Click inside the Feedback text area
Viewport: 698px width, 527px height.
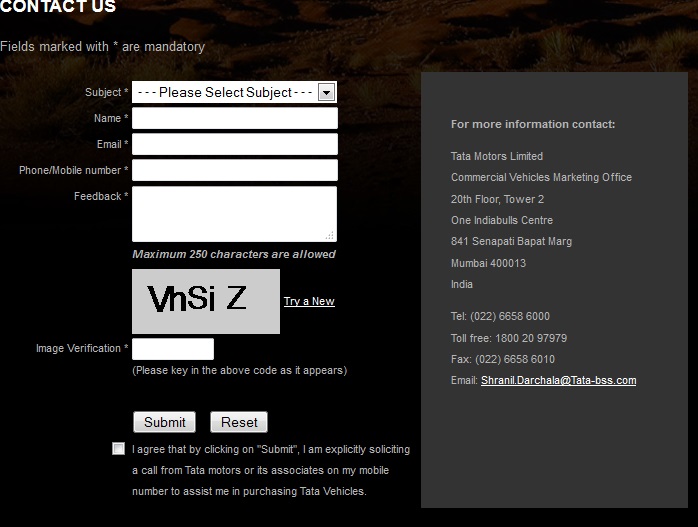(234, 213)
